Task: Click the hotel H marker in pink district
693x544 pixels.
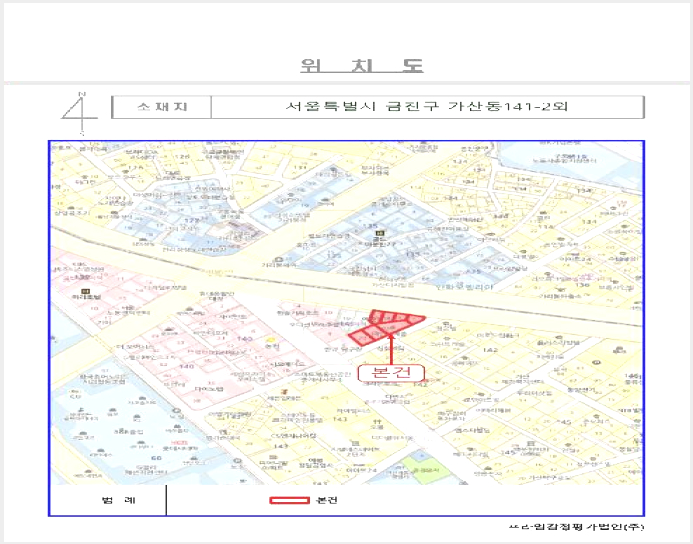Action: pos(86,291)
